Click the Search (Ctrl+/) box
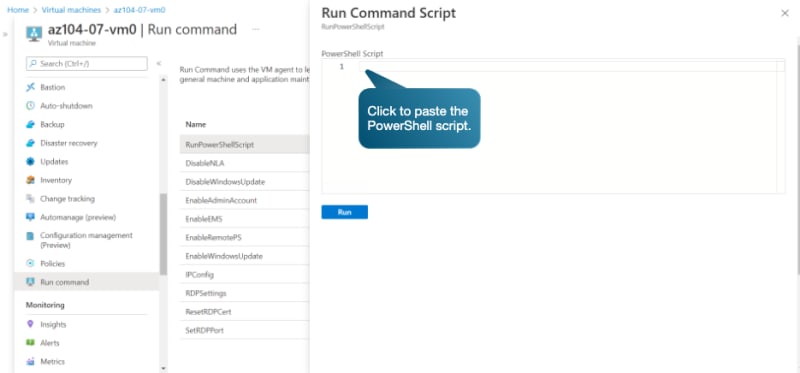The image size is (800, 373). (86, 64)
